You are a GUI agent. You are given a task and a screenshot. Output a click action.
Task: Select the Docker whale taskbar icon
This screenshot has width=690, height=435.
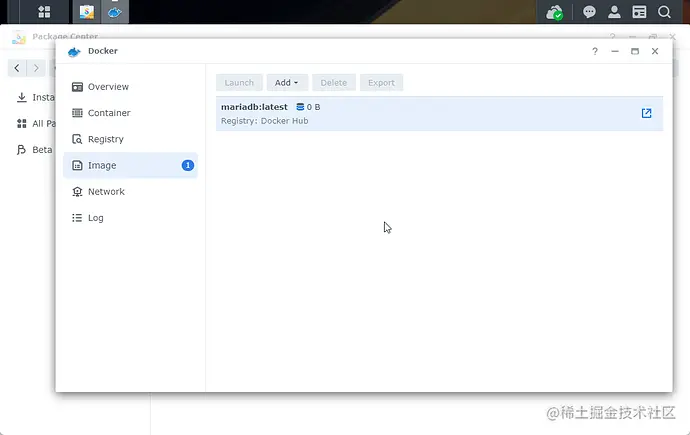point(115,12)
